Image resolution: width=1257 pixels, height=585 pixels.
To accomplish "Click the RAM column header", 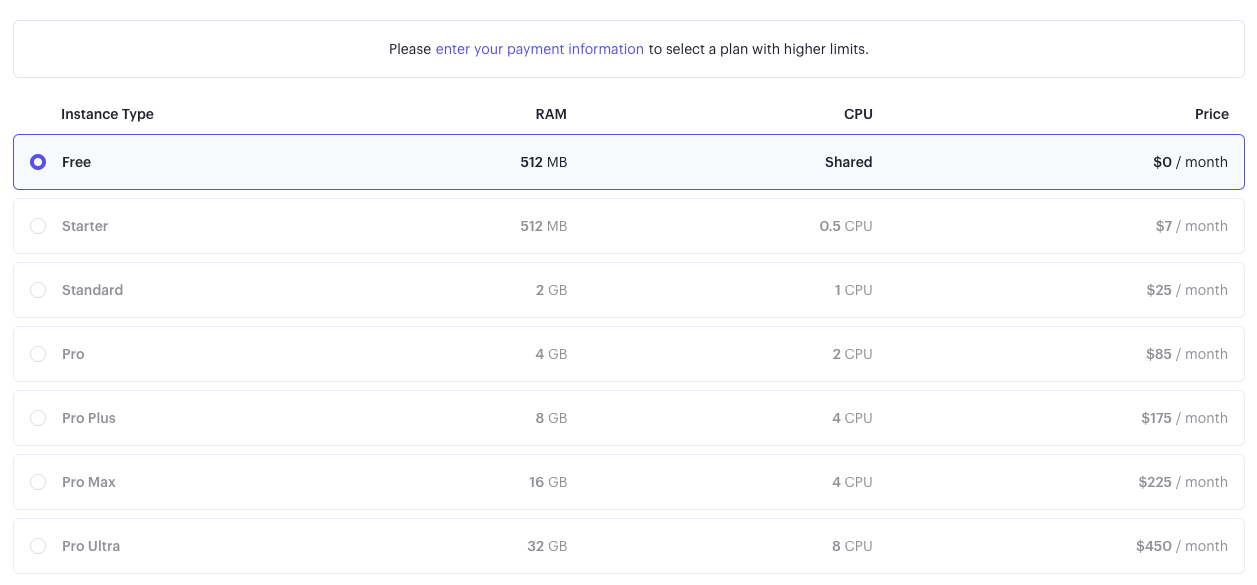I will click(x=550, y=114).
